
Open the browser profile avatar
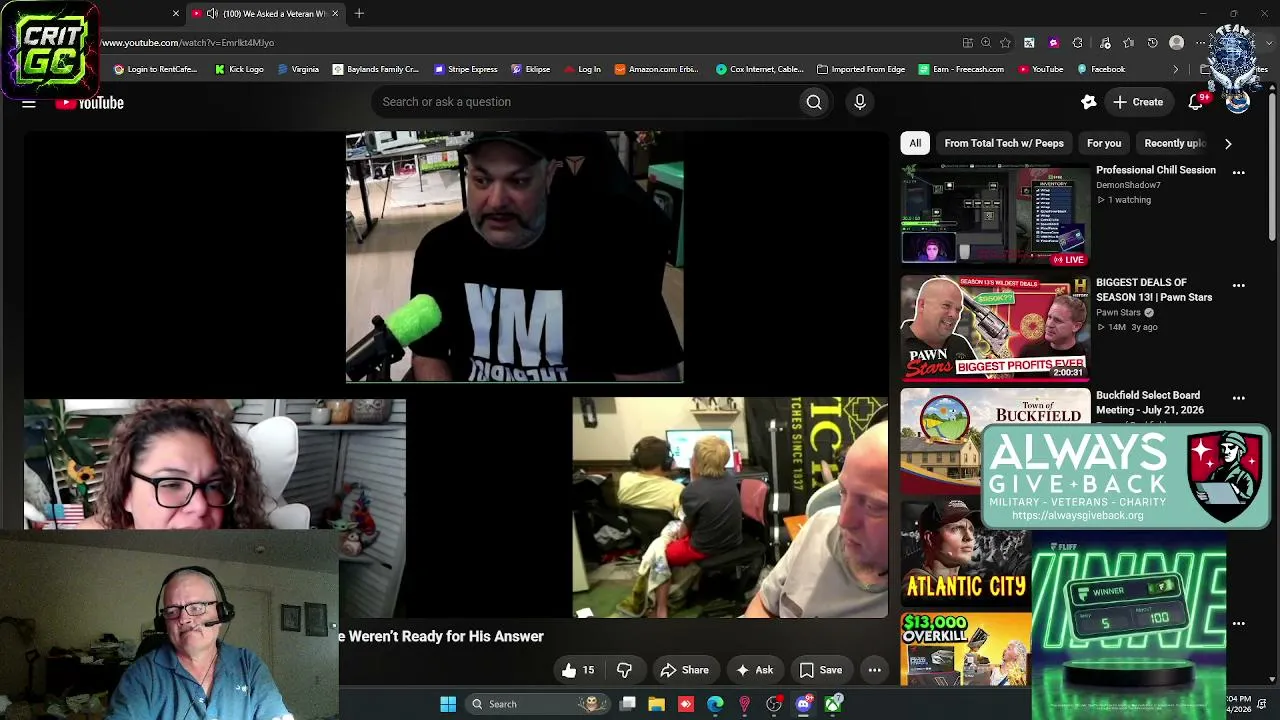tap(1177, 43)
